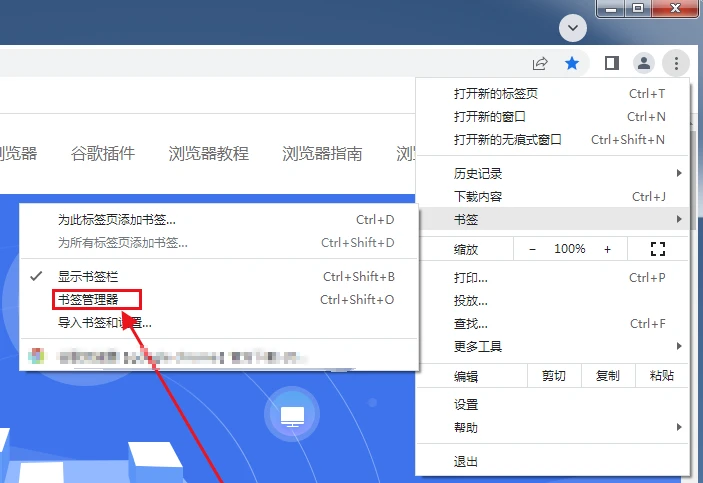The height and width of the screenshot is (483, 703).
Task: Expand the 帮助 submenu
Action: click(x=552, y=427)
